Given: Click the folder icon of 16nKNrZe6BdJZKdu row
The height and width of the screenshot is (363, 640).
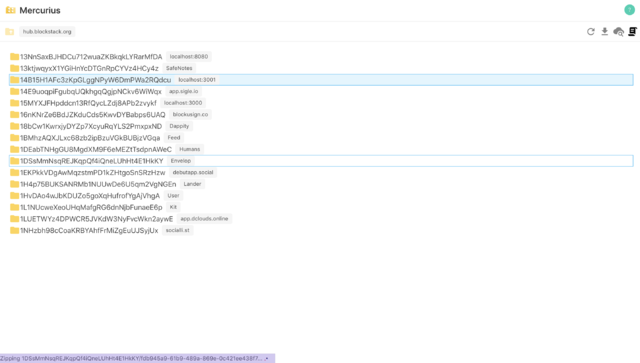Looking at the screenshot, I should click(14, 114).
